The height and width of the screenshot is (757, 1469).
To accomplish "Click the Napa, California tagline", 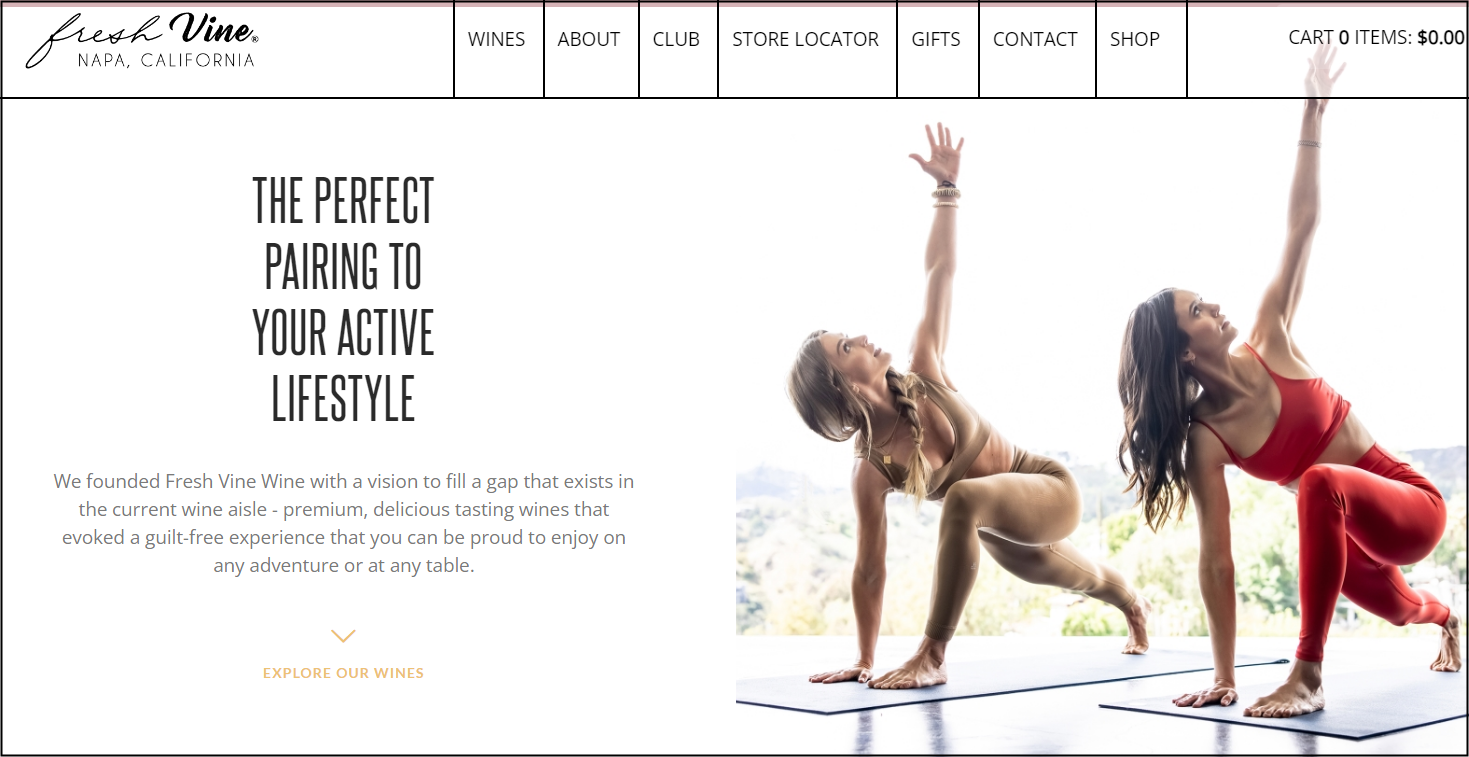I will point(166,60).
